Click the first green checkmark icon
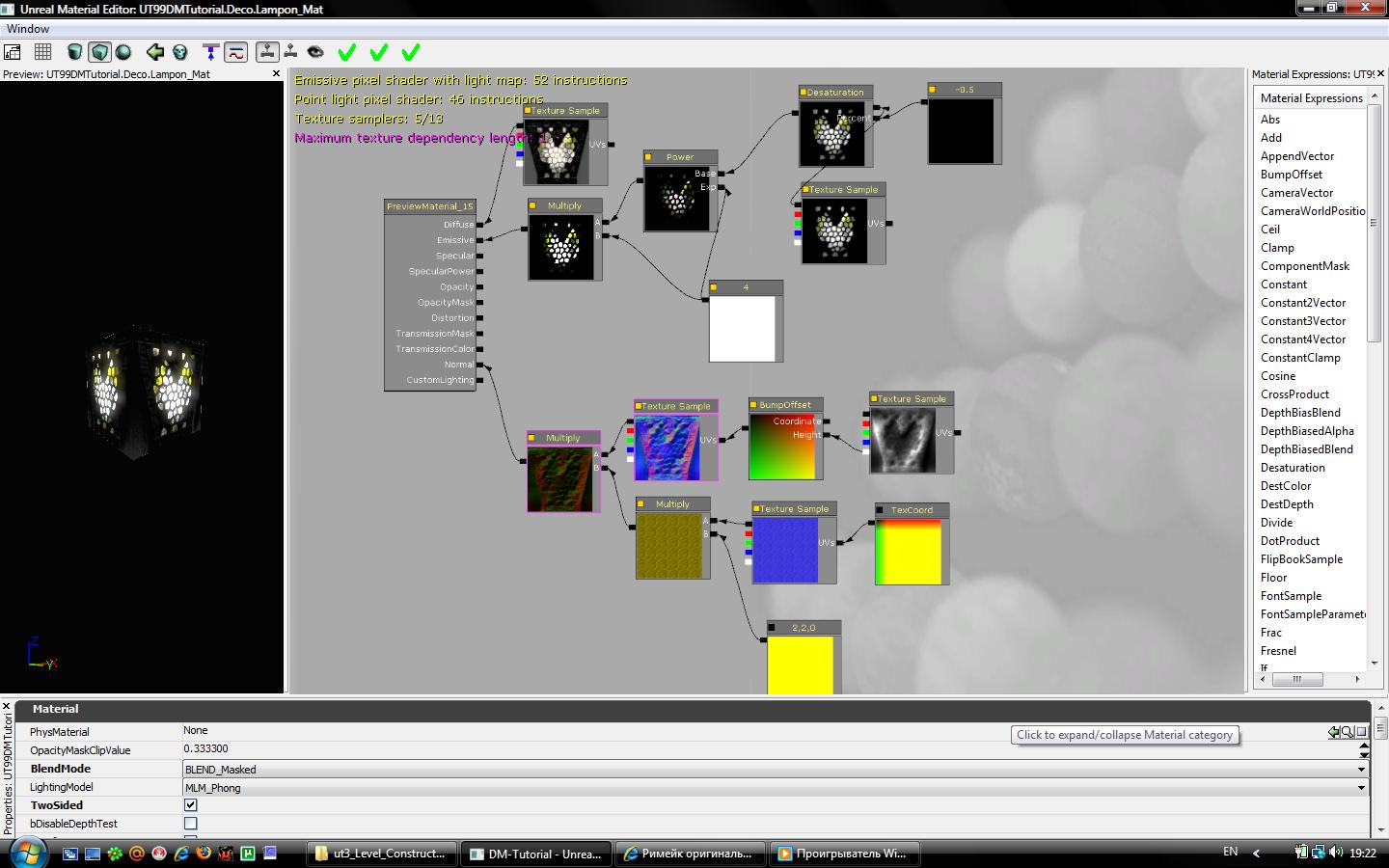1389x868 pixels. pyautogui.click(x=347, y=52)
